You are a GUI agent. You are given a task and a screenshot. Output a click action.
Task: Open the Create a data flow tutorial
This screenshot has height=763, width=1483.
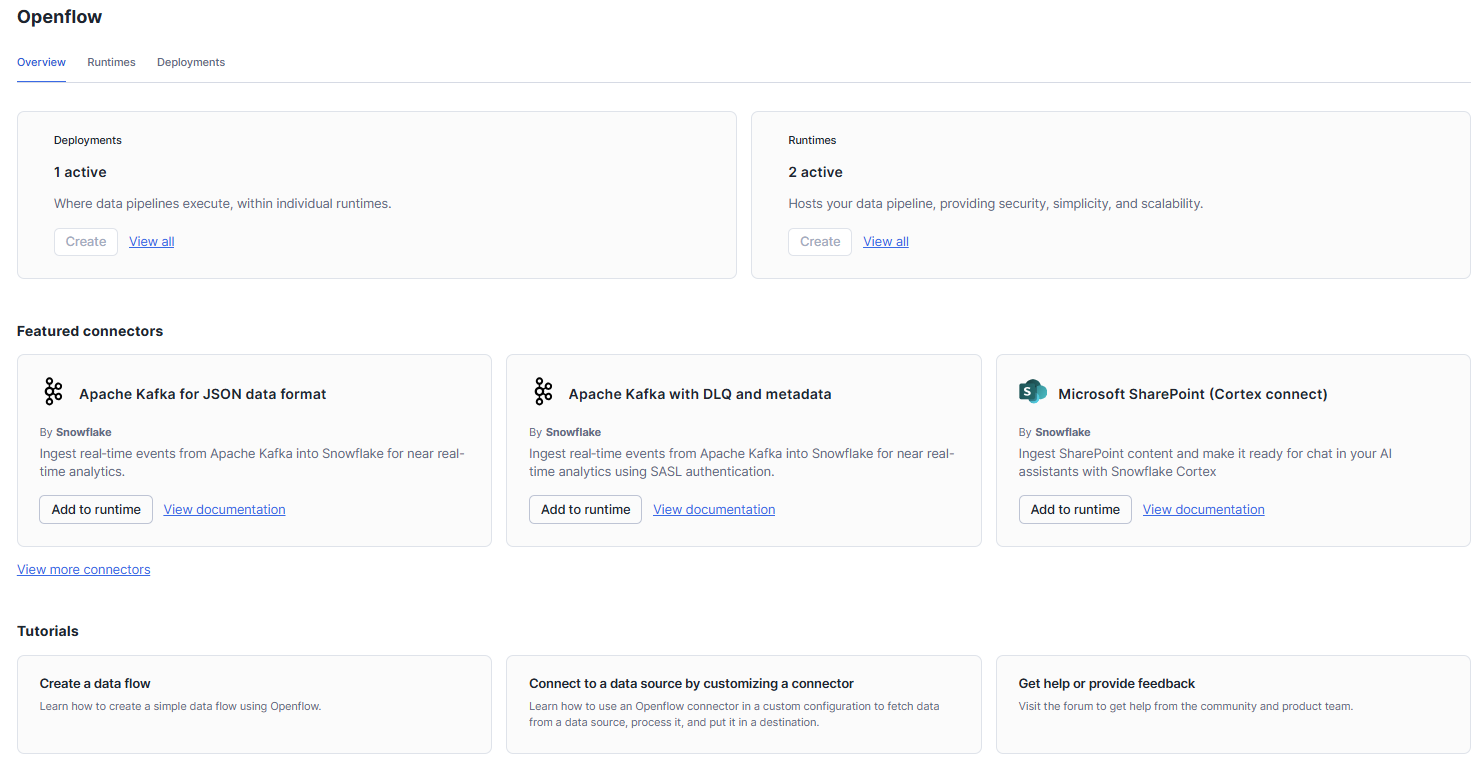[x=254, y=703]
